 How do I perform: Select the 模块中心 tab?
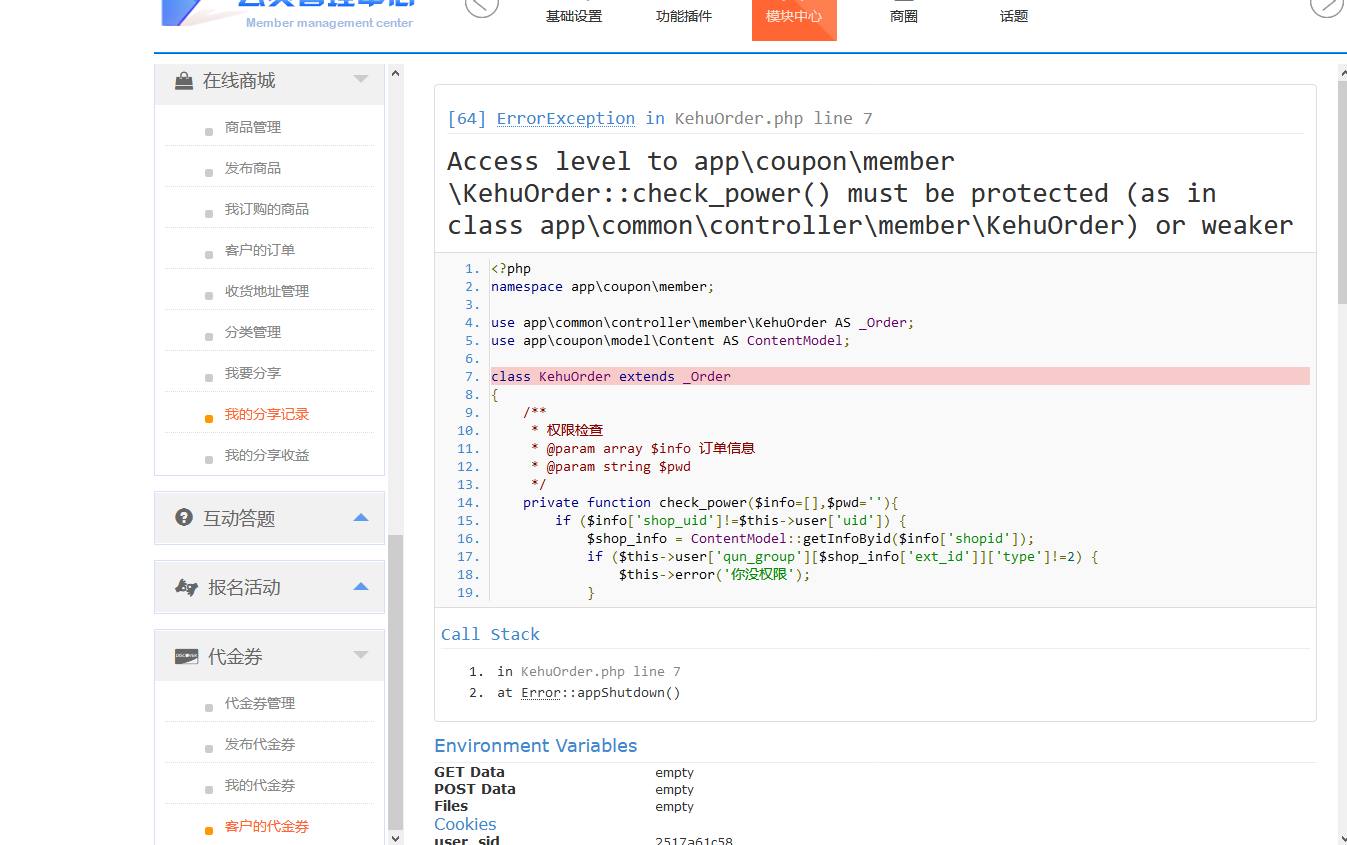coord(794,16)
